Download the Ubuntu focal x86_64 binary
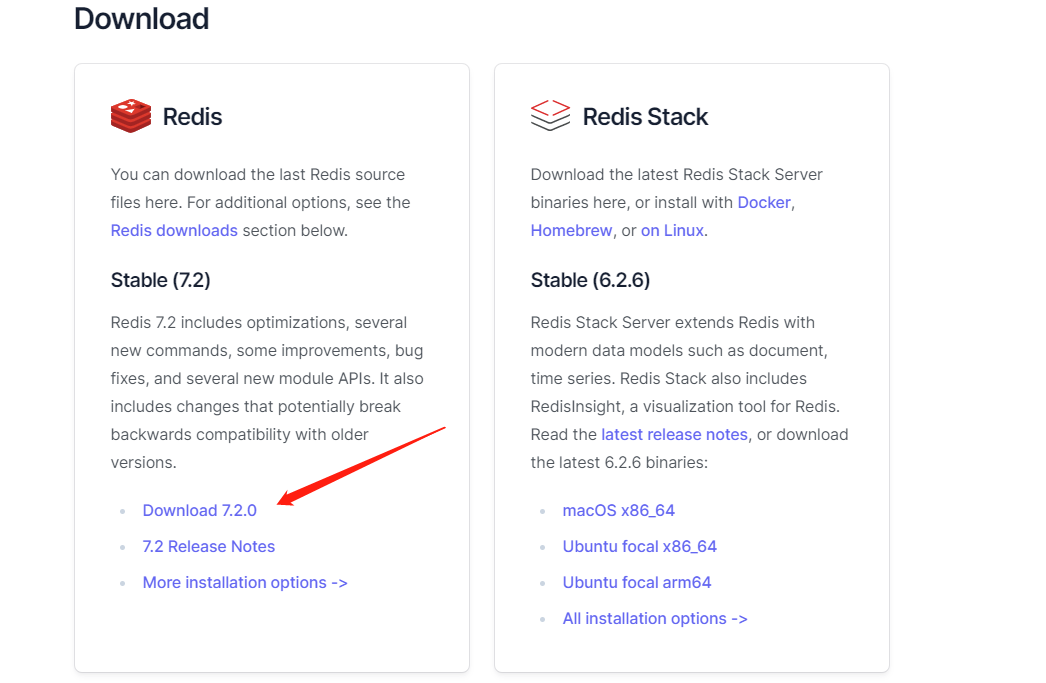The image size is (1046, 683). pos(638,546)
